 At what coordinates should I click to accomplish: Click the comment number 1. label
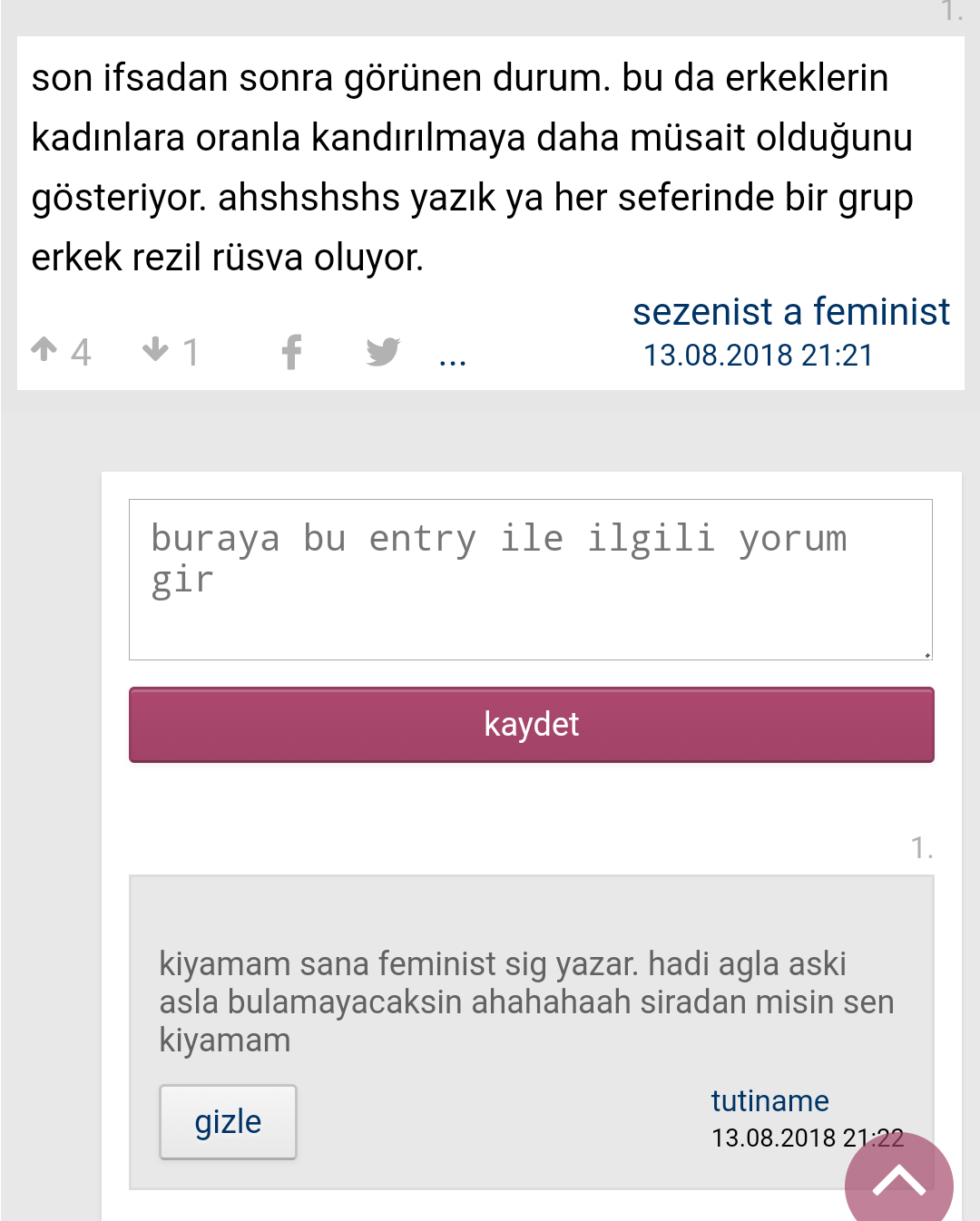point(922,847)
